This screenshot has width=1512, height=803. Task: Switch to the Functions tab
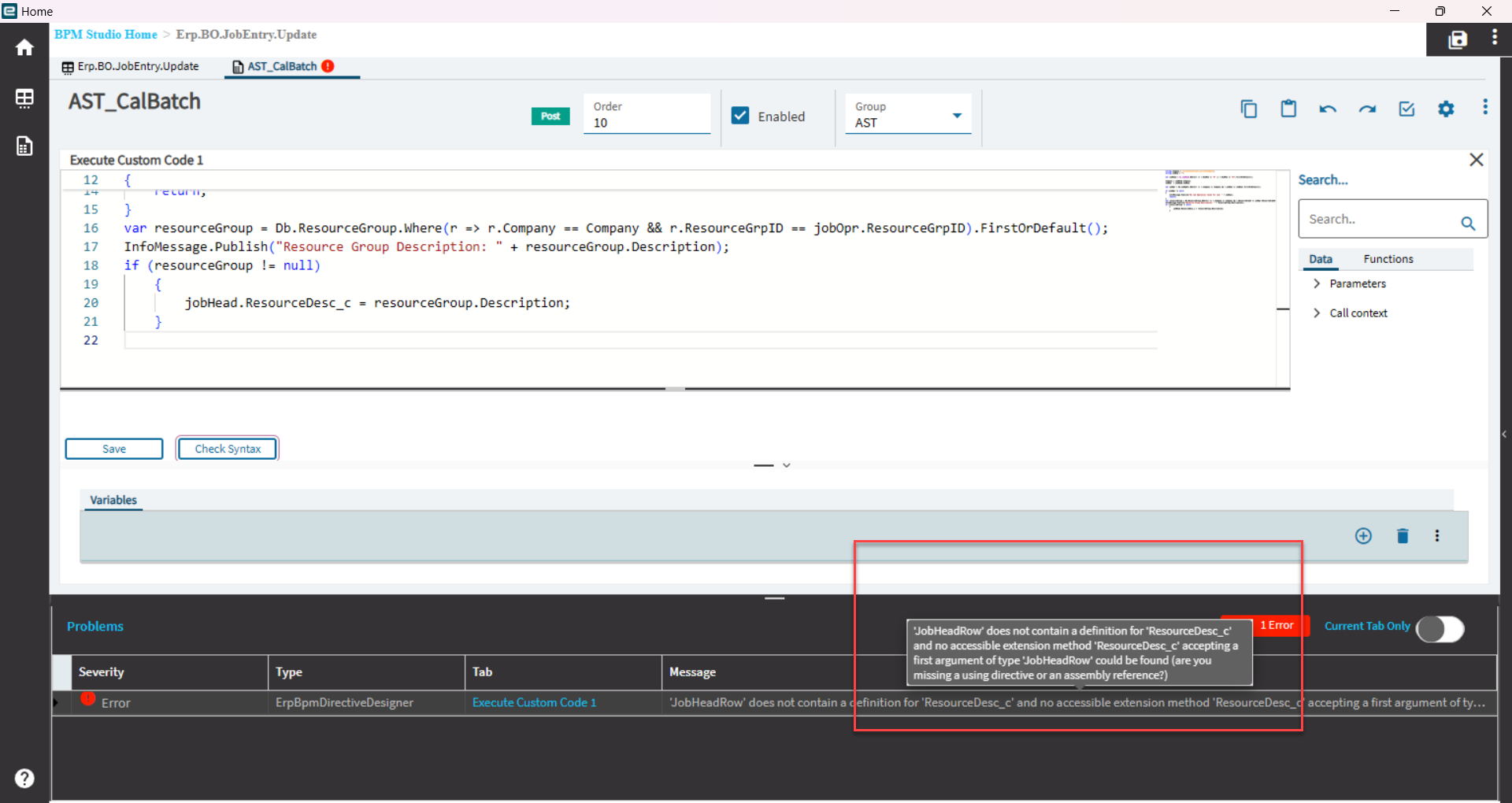tap(1388, 259)
